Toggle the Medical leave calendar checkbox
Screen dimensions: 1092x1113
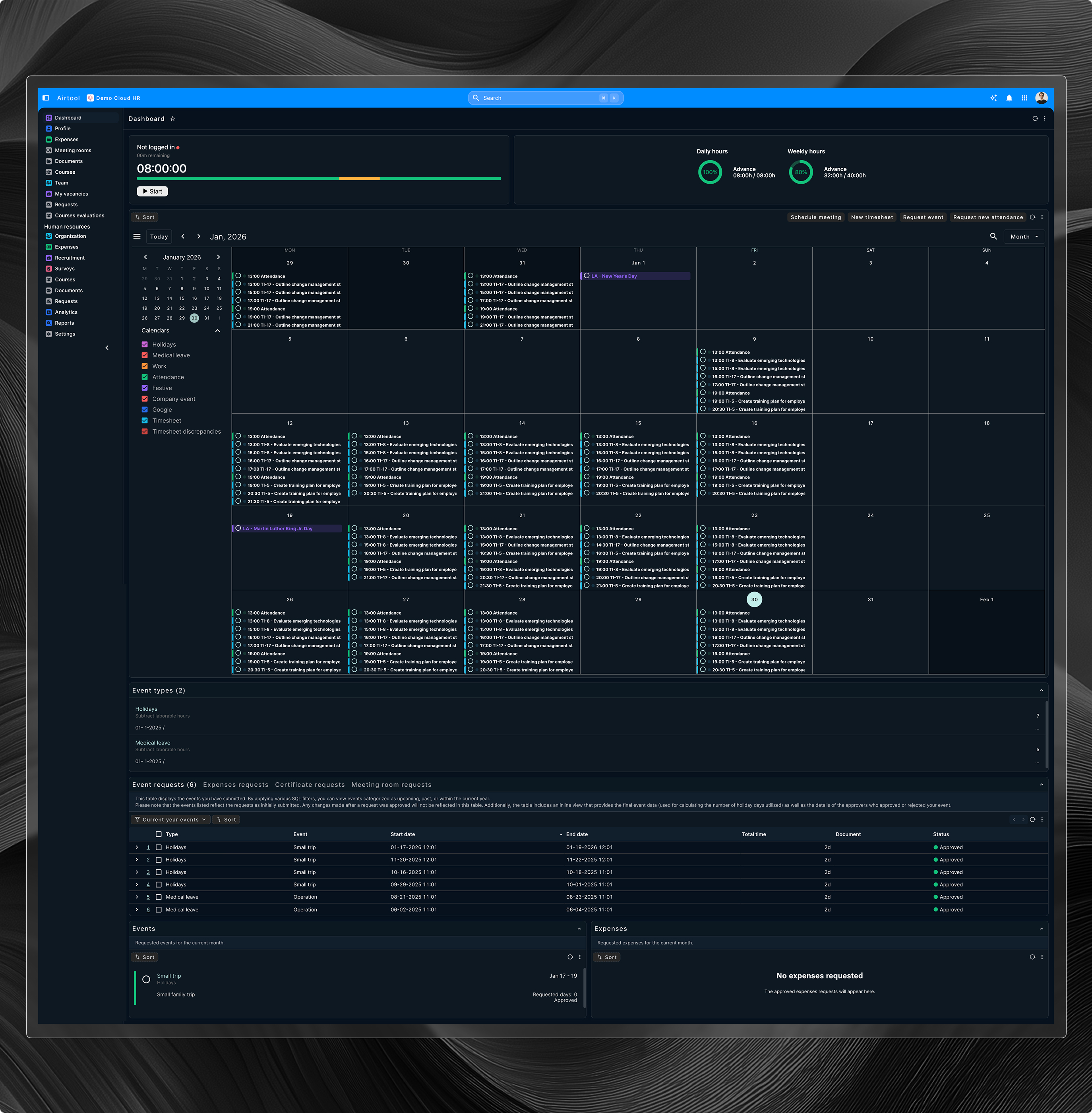click(x=145, y=356)
